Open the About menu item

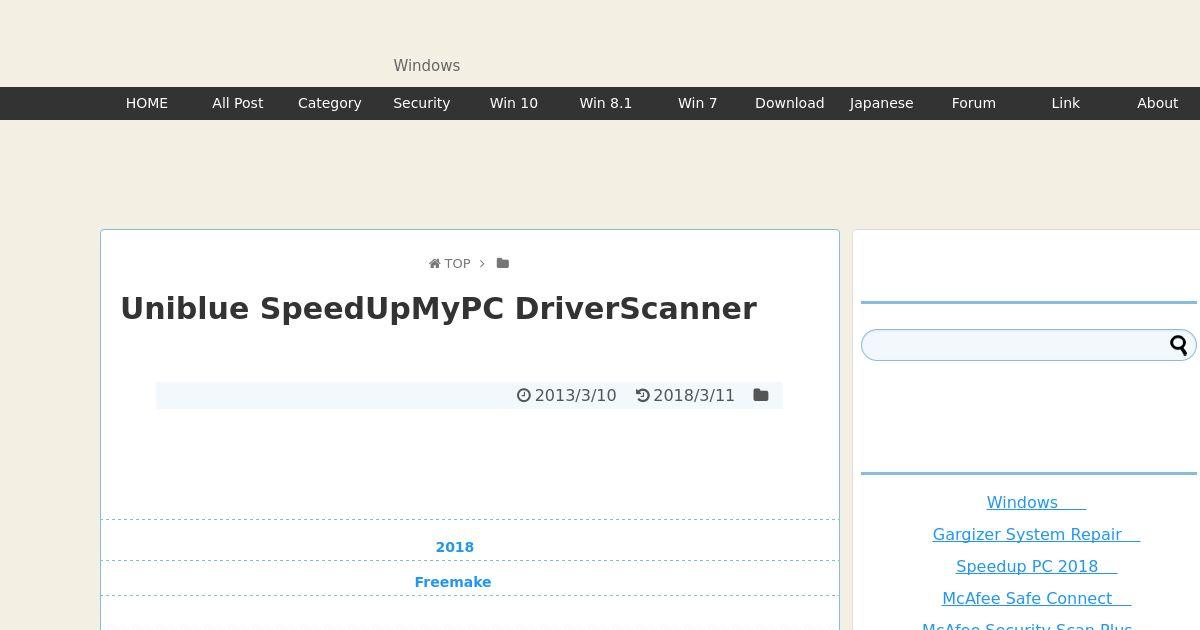click(x=1158, y=103)
